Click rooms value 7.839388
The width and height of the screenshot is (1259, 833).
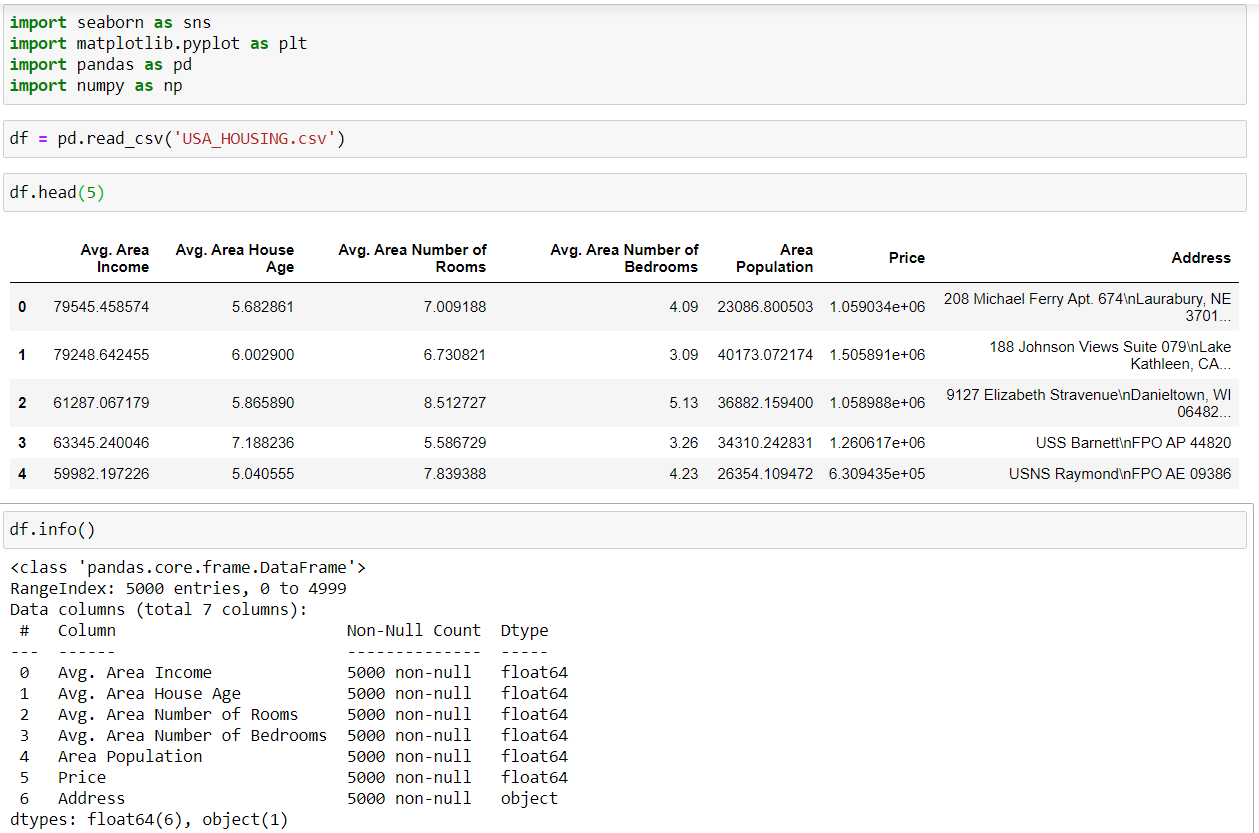click(x=455, y=474)
